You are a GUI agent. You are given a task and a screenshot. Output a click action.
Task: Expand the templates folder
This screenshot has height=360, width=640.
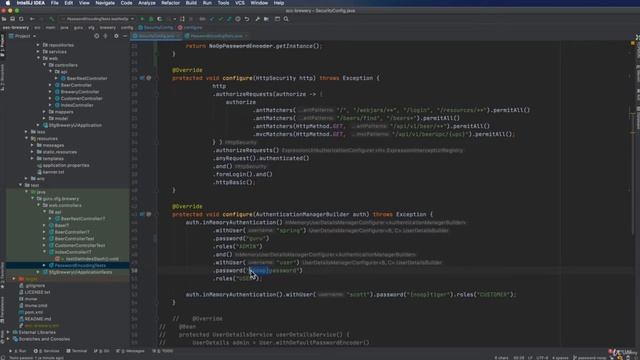pos(32,158)
